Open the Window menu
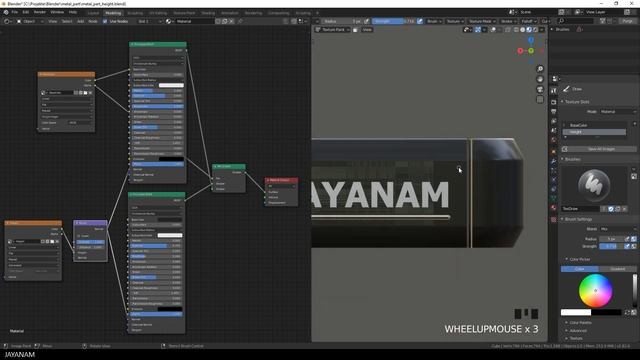The image size is (640, 360). tap(57, 12)
